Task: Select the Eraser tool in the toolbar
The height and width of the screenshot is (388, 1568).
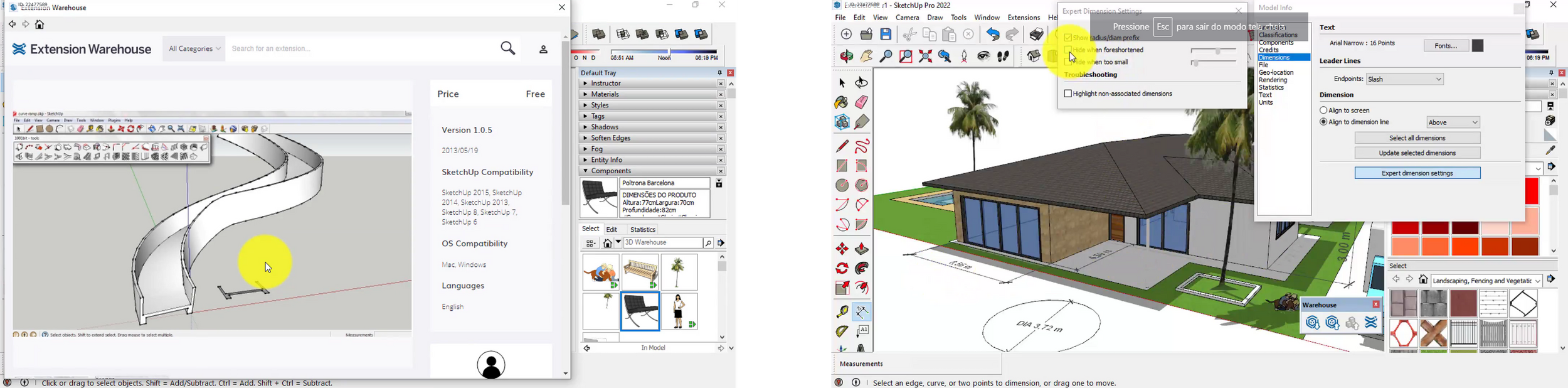Action: [862, 102]
